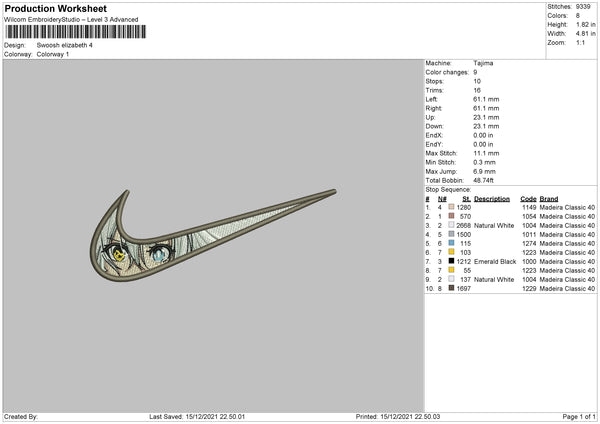Image resolution: width=600 pixels, height=424 pixels.
Task: Click the 'N#' column header
Action: [x=442, y=199]
